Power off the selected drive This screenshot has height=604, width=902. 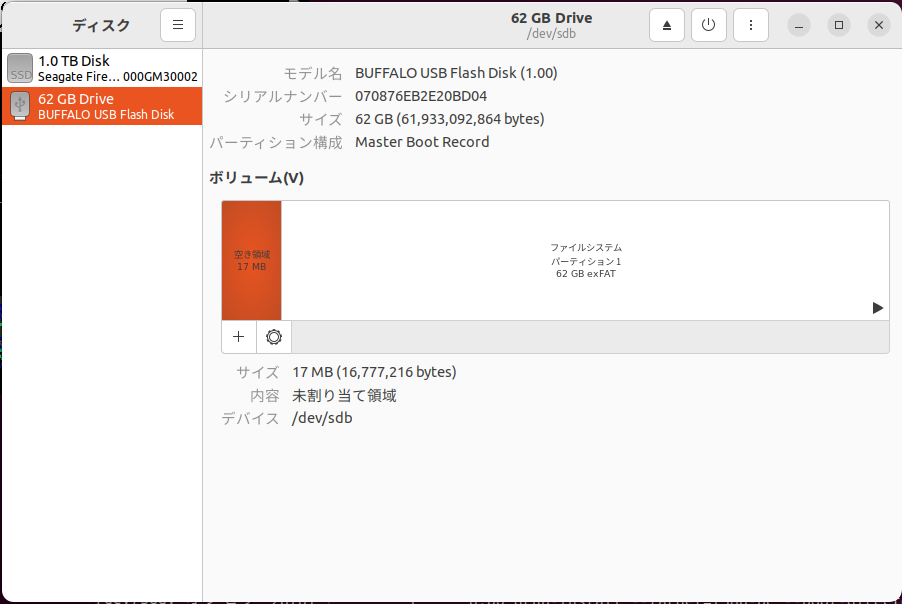(709, 25)
